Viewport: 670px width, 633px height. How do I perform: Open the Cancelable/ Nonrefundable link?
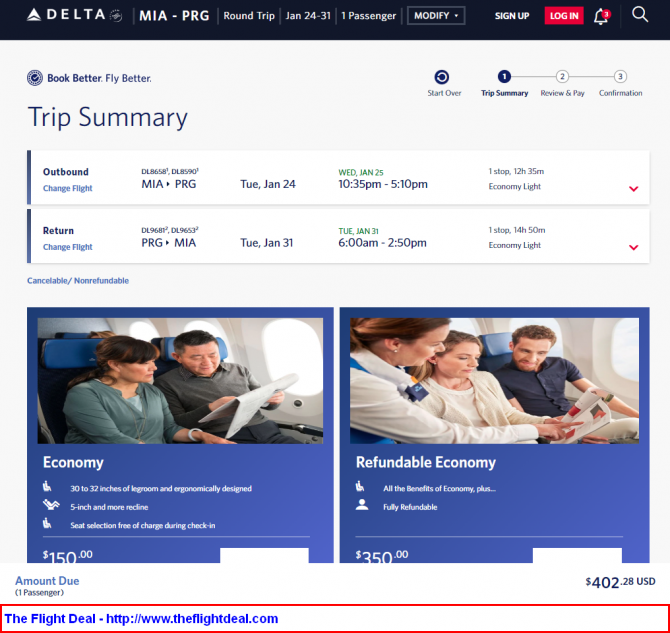(x=78, y=280)
